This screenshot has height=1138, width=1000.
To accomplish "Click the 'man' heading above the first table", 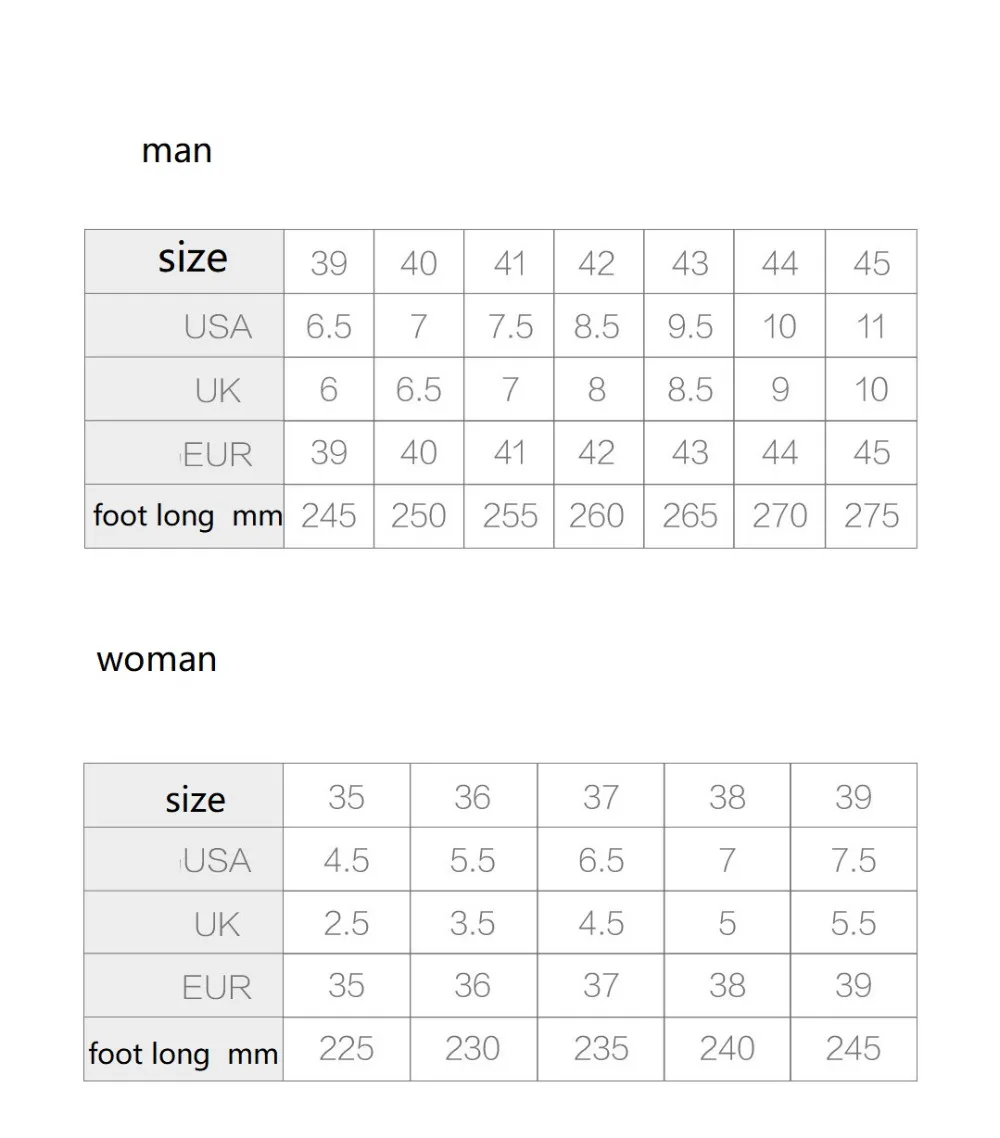I will [177, 151].
